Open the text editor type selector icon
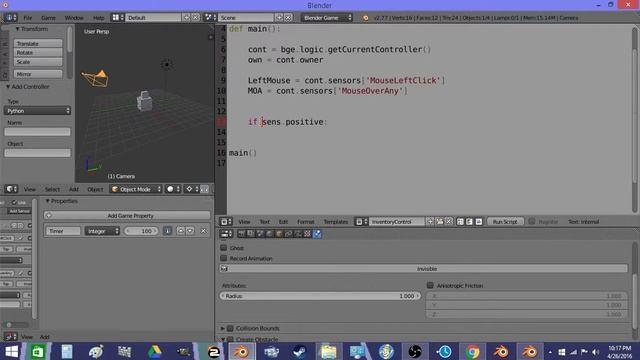Viewport: 640px width, 360px height. pyautogui.click(x=226, y=222)
